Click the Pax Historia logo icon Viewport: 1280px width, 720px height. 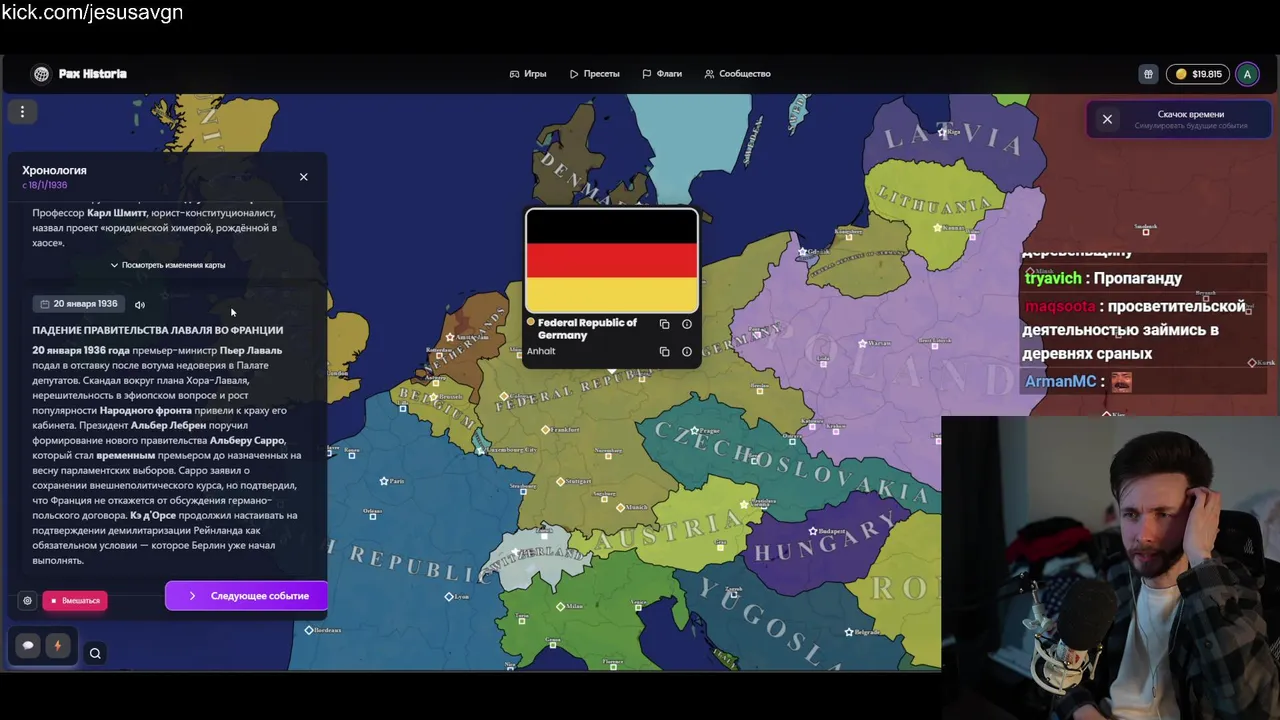[x=41, y=74]
